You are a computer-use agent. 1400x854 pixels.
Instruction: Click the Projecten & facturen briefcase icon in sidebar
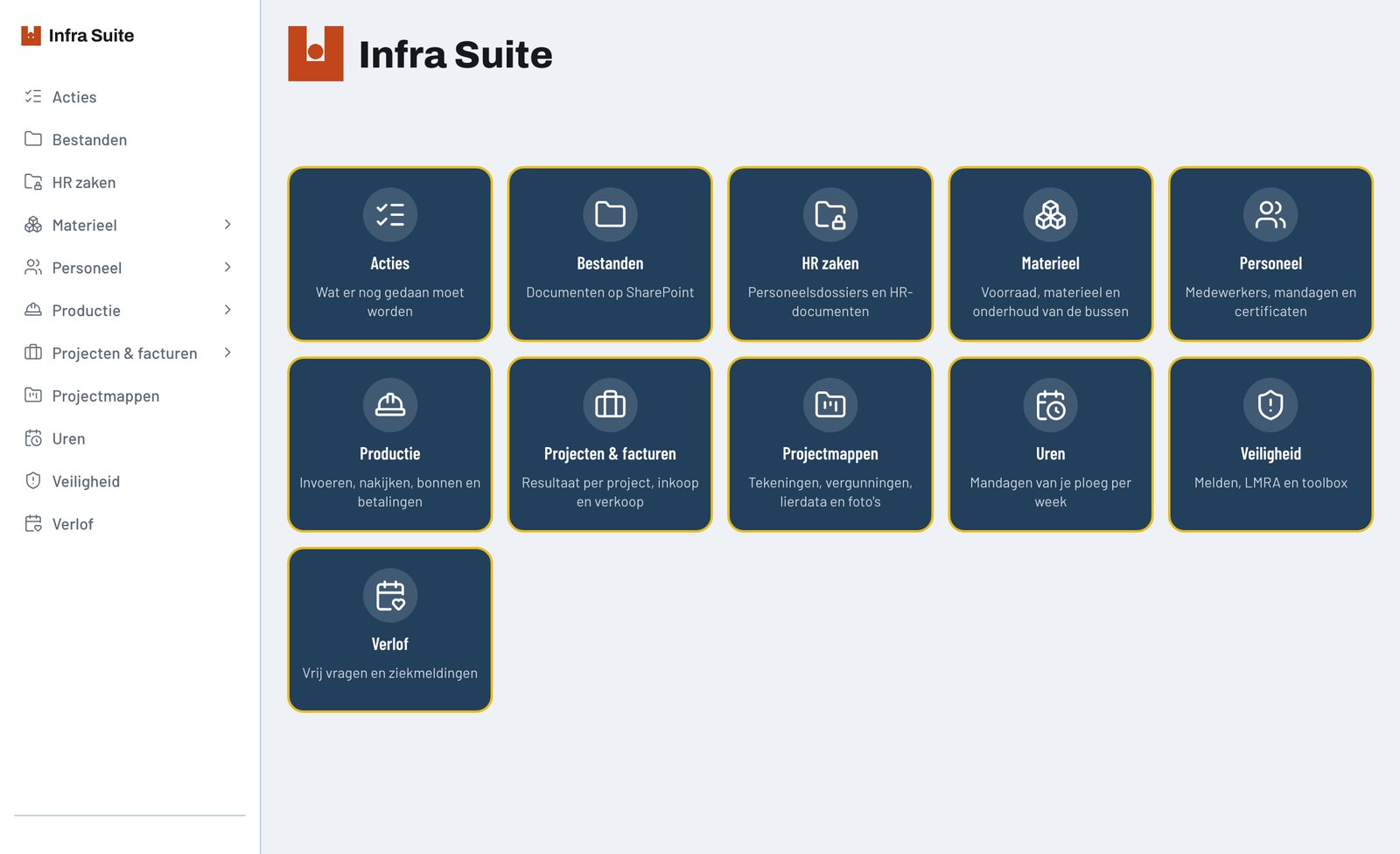[33, 353]
